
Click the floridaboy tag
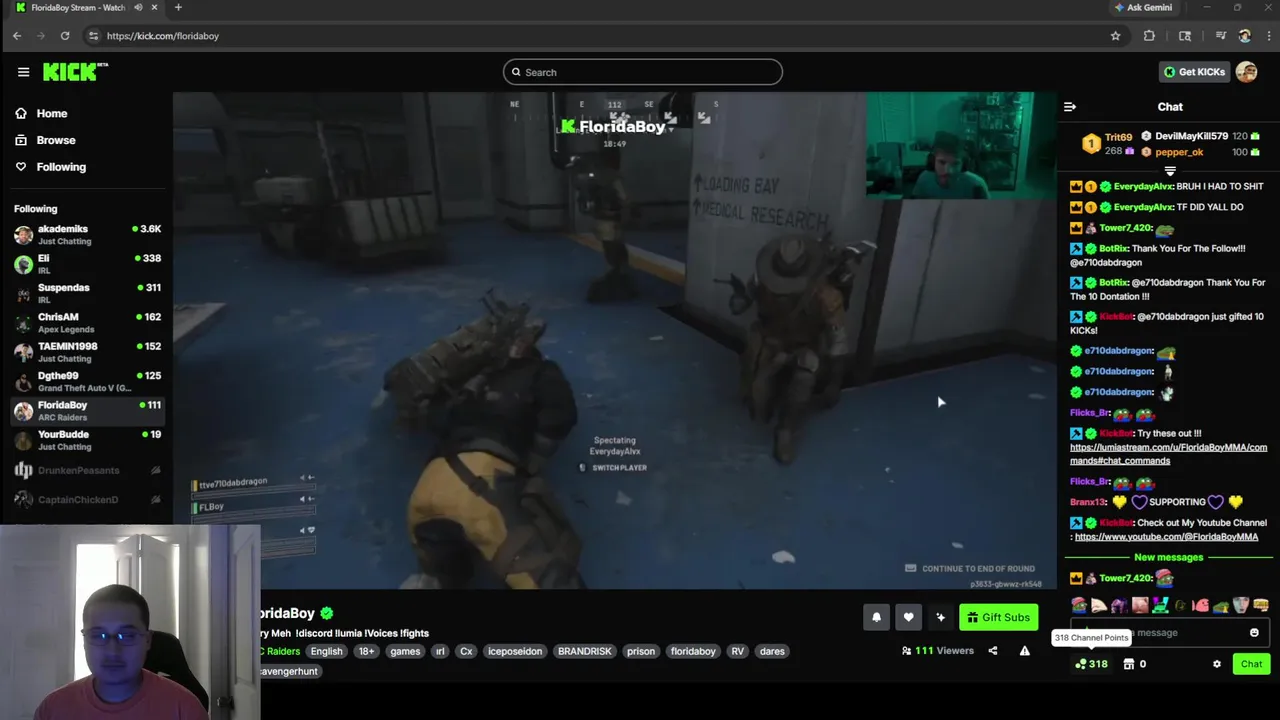pyautogui.click(x=693, y=651)
